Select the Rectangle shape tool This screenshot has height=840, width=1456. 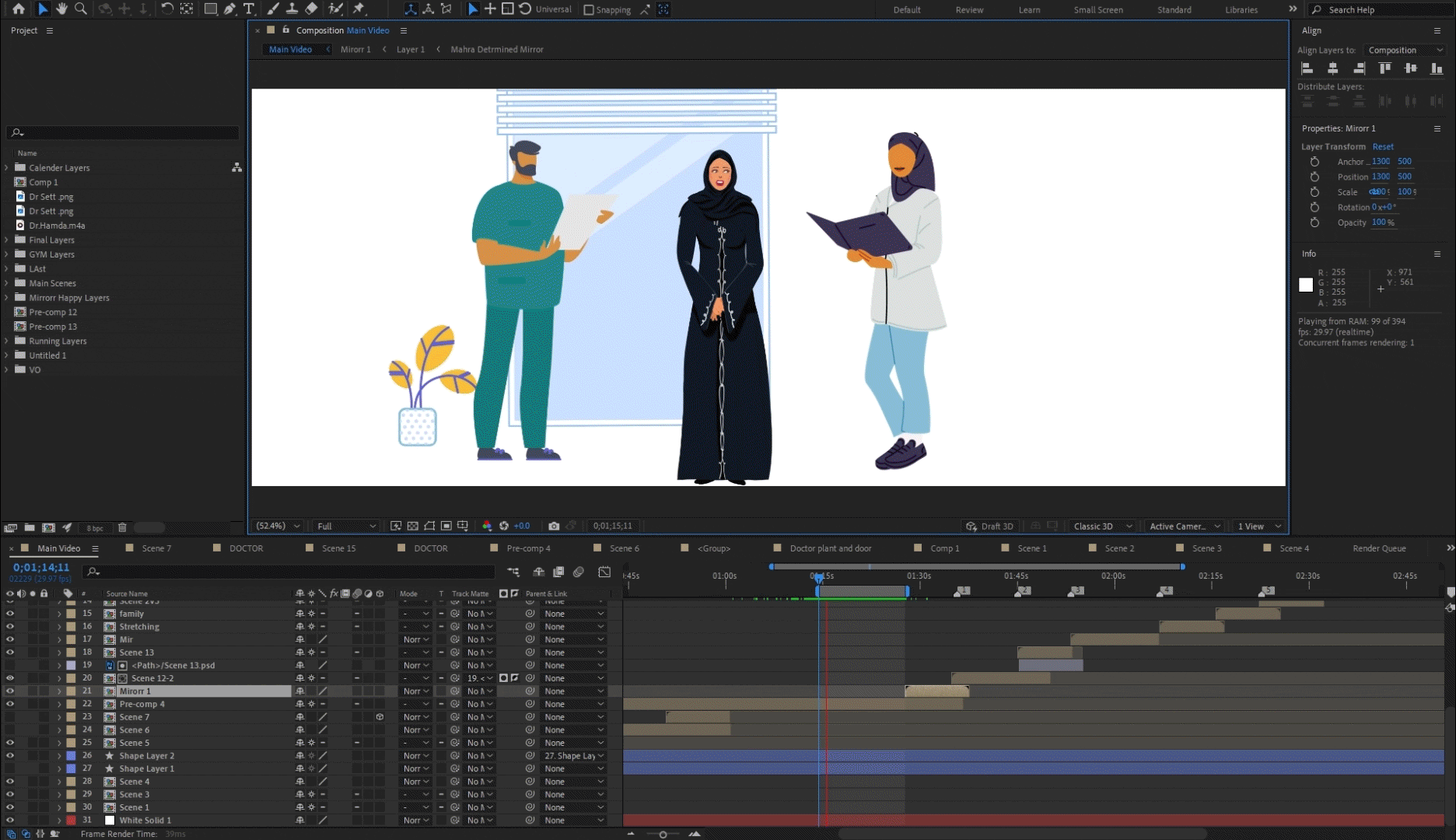pyautogui.click(x=210, y=9)
